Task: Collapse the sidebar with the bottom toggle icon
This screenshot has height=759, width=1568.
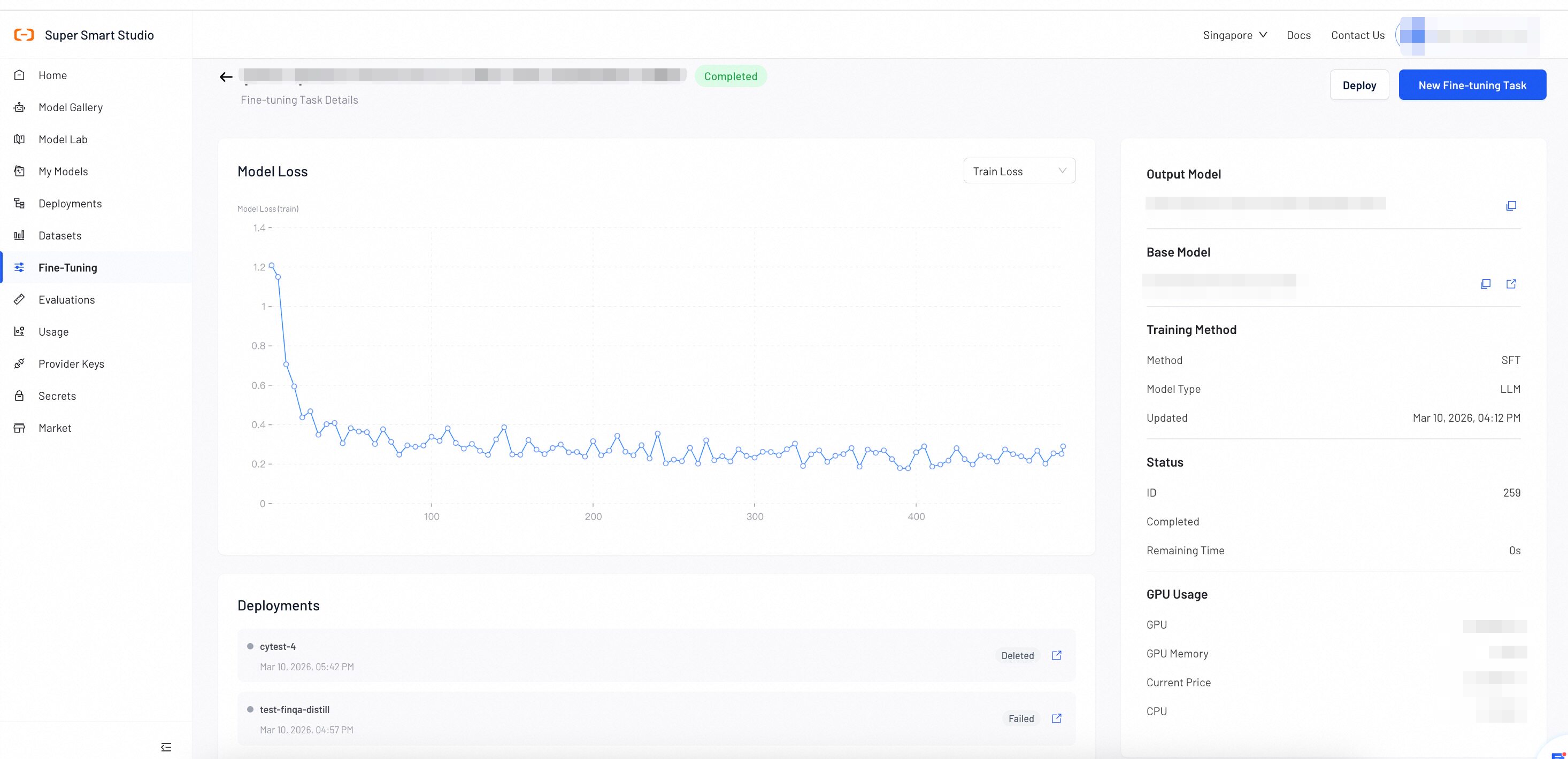Action: click(x=166, y=747)
